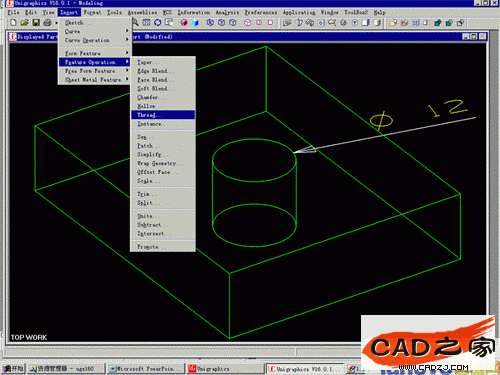This screenshot has width=500, height=375.
Task: Click the Fit view toolbar icon
Action: [x=146, y=23]
